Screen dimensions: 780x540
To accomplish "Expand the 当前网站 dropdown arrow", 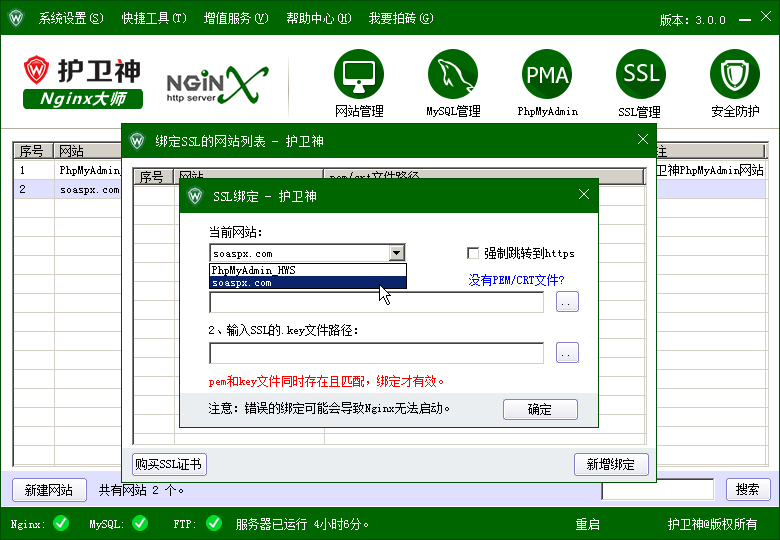I will (396, 254).
